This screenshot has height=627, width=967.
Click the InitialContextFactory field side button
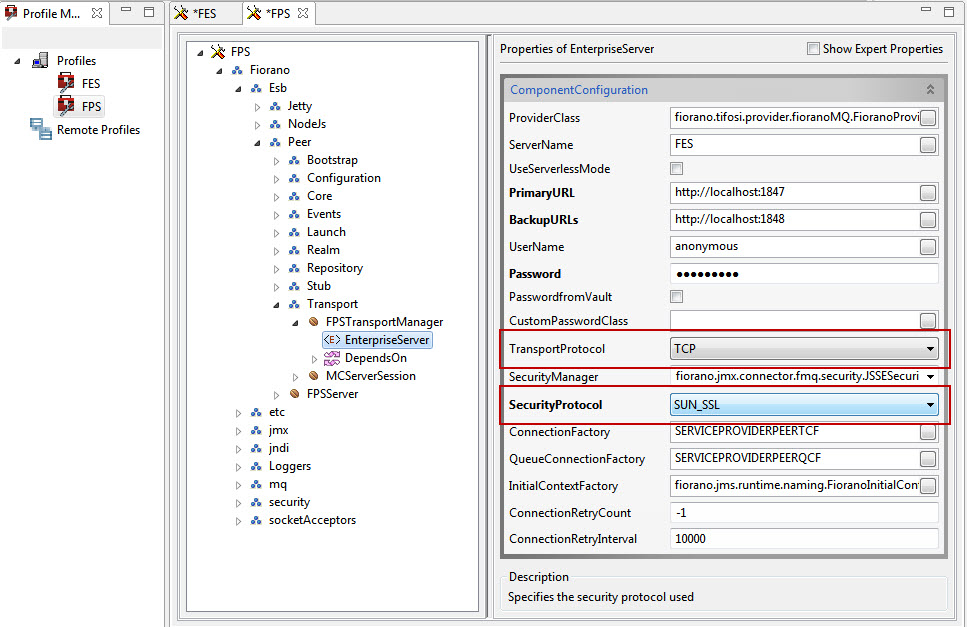click(928, 486)
